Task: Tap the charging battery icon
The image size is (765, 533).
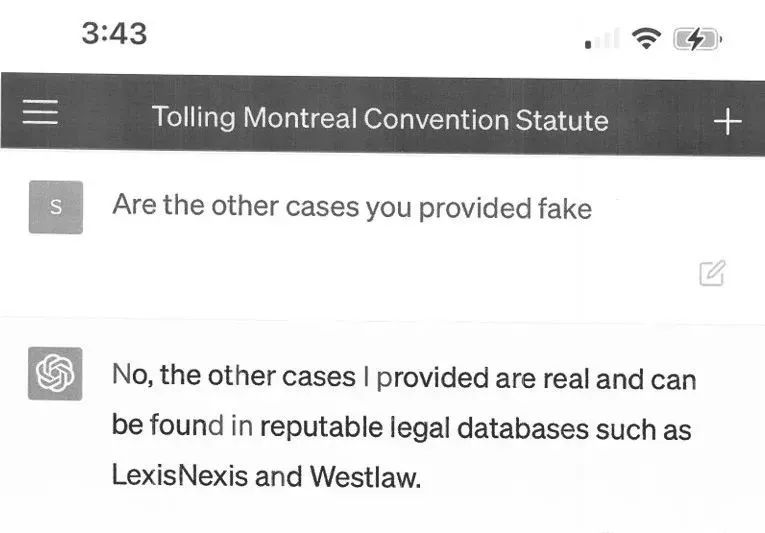Action: [x=696, y=39]
